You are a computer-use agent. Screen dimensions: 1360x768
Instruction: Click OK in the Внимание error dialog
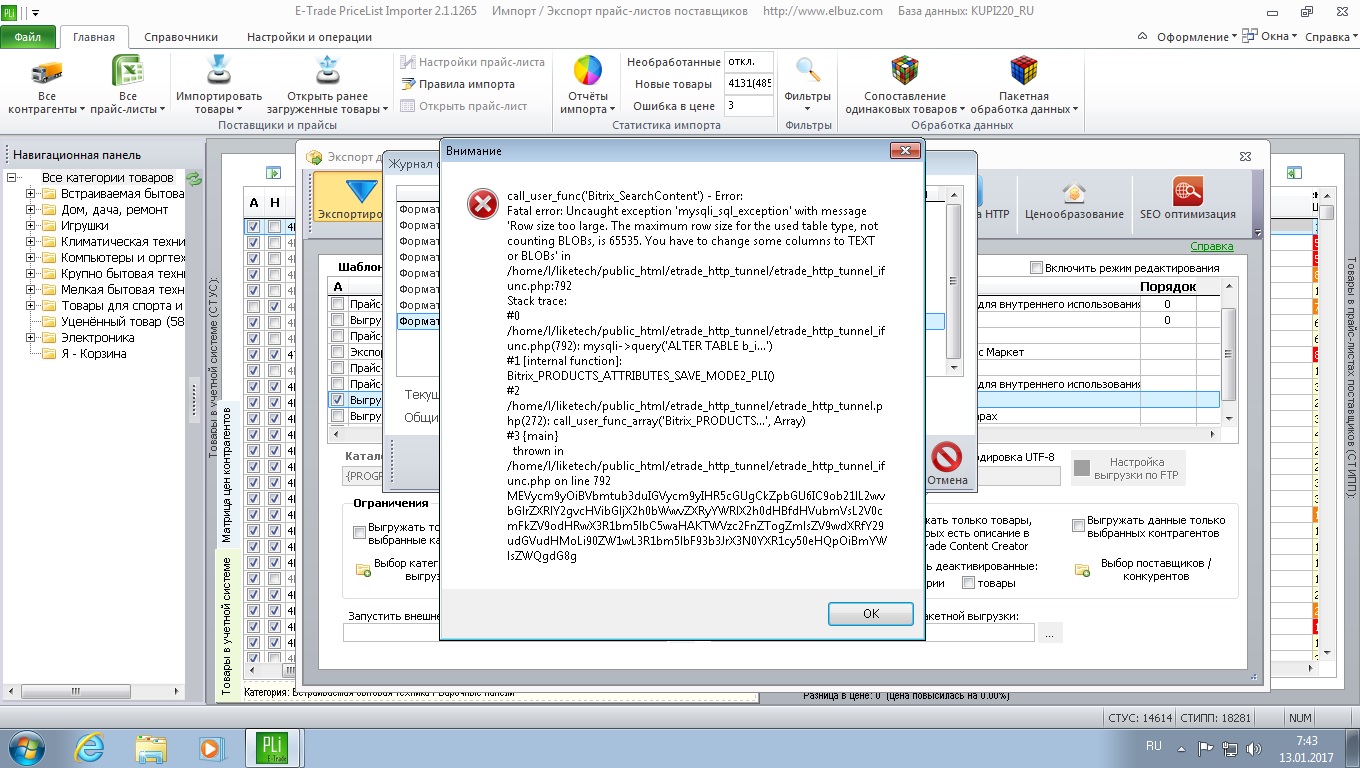pos(871,614)
